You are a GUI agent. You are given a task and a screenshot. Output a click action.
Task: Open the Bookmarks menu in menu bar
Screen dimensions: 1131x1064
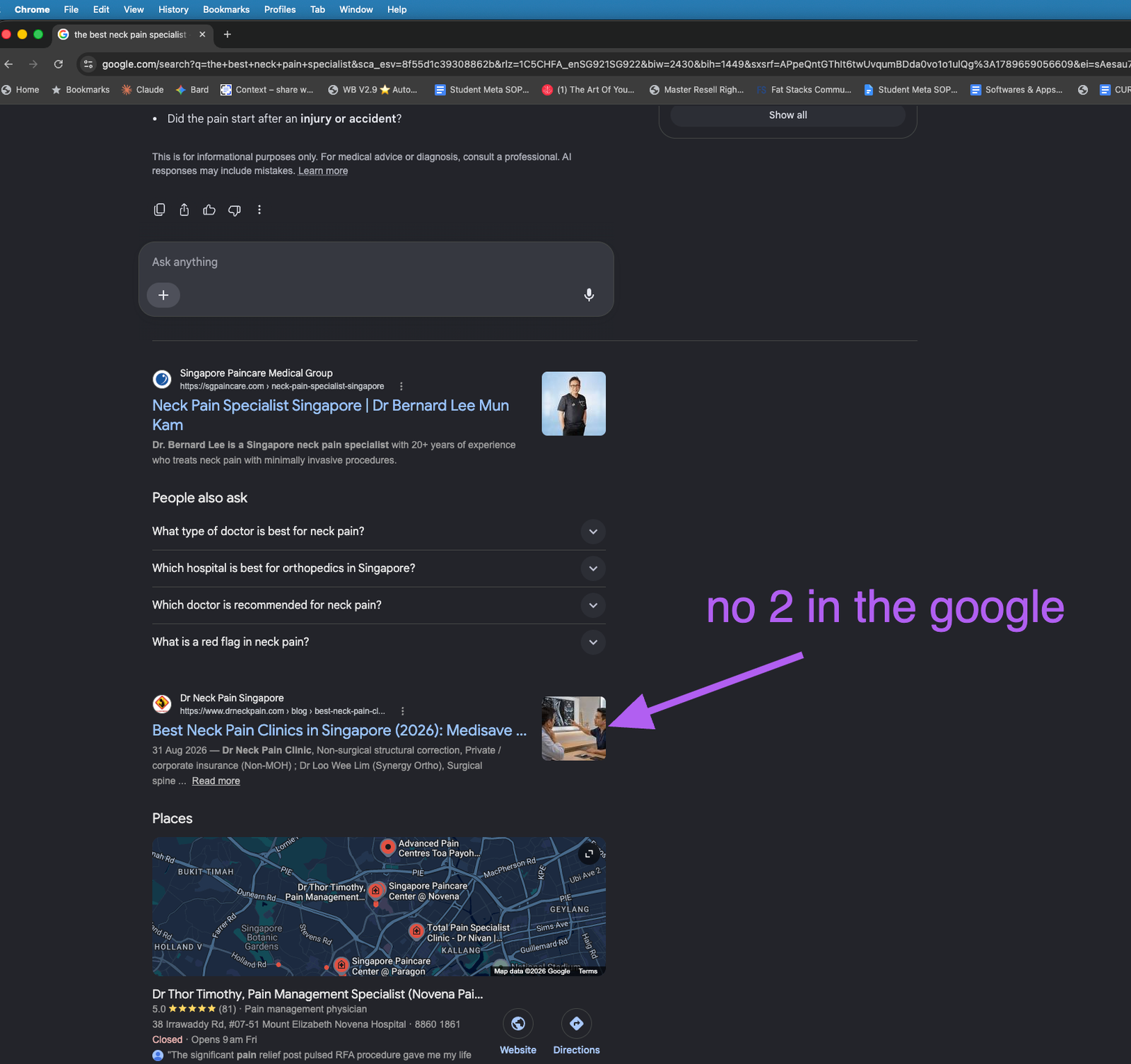(x=226, y=9)
